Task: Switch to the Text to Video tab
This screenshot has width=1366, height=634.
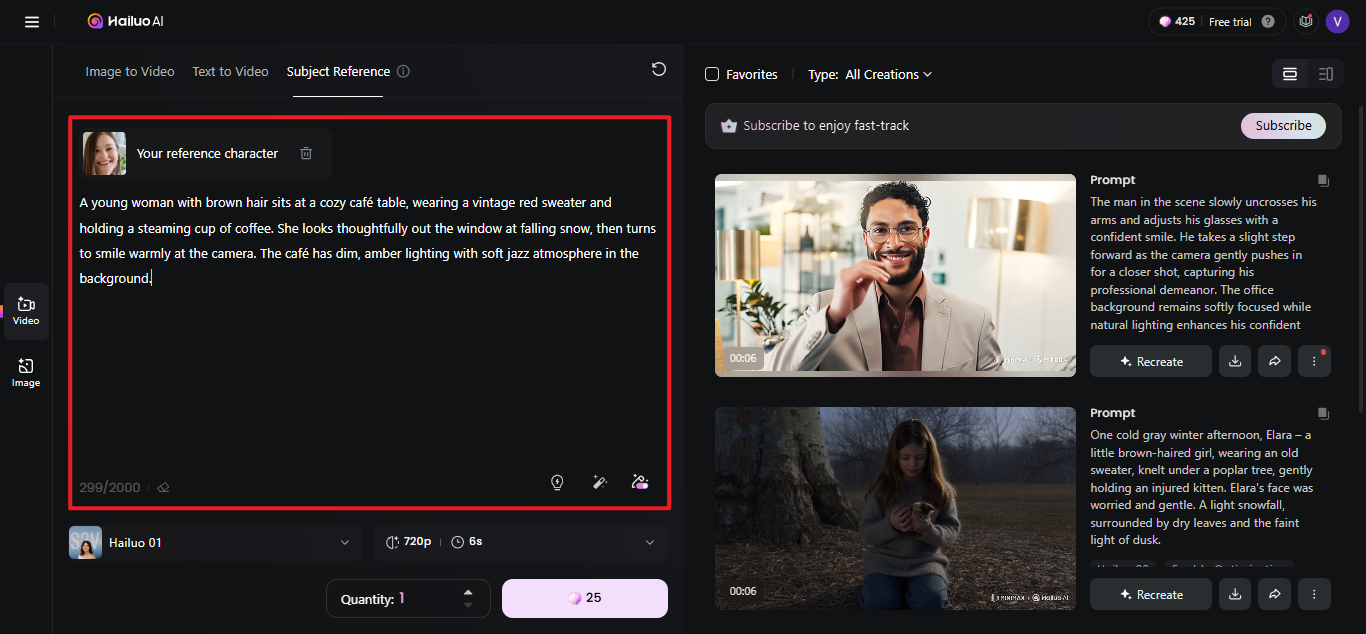Action: [x=230, y=71]
